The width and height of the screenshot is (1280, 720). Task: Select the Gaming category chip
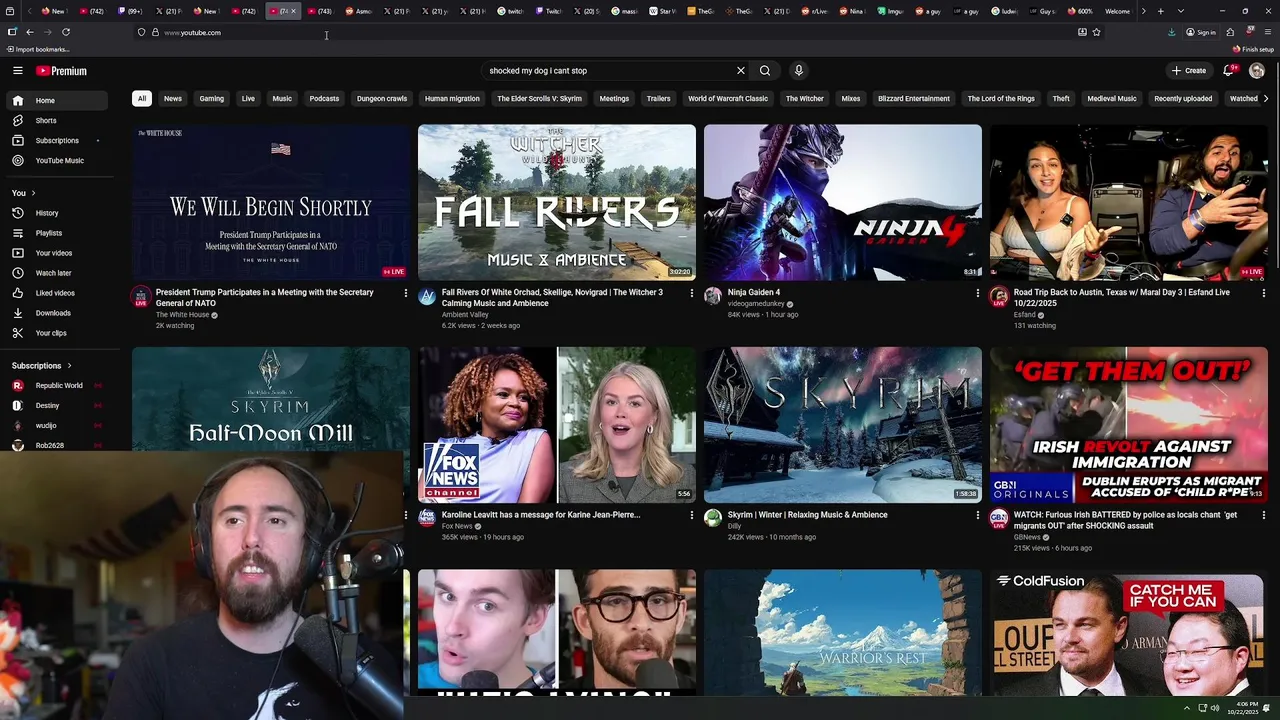pyautogui.click(x=211, y=99)
